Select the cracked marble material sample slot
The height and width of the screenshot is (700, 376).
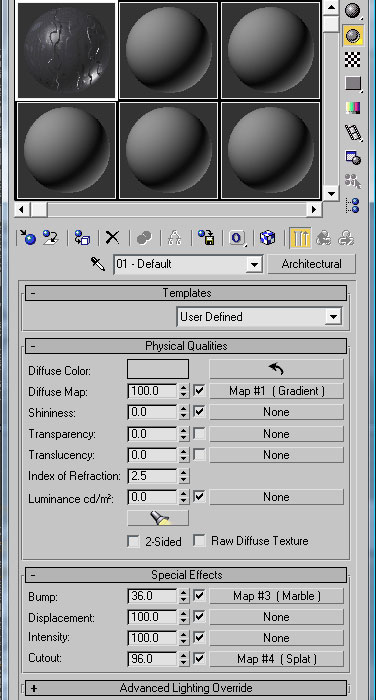pos(67,50)
